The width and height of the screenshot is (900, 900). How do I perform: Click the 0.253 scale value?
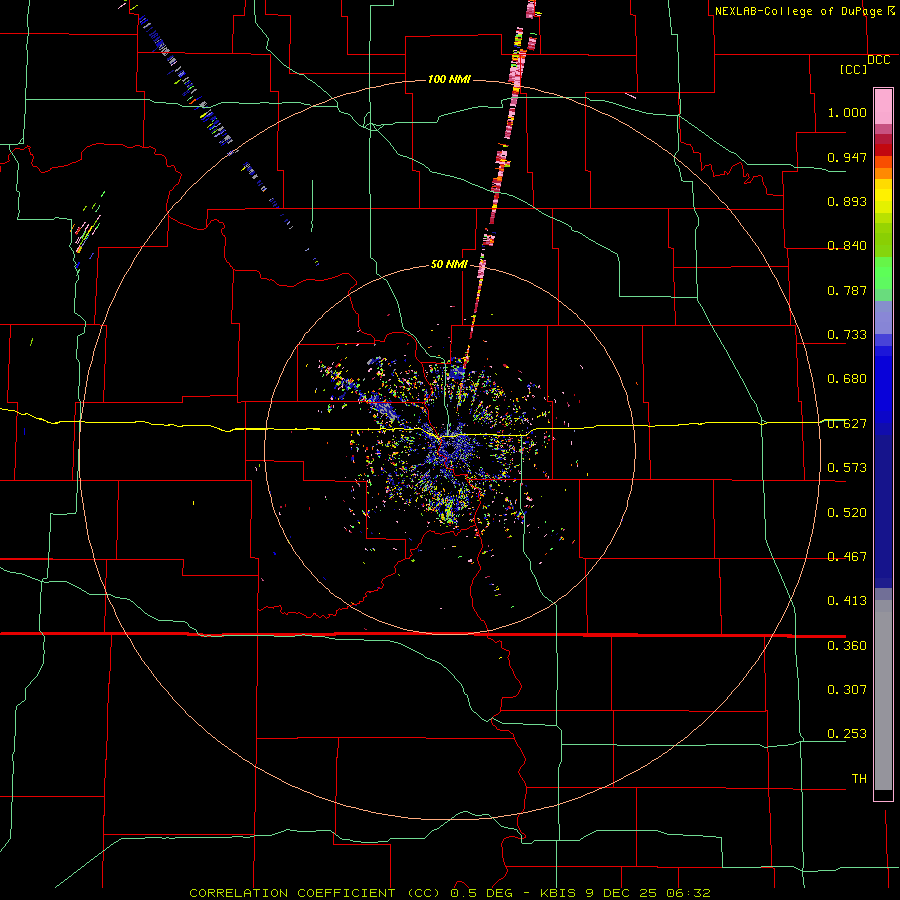coord(847,734)
